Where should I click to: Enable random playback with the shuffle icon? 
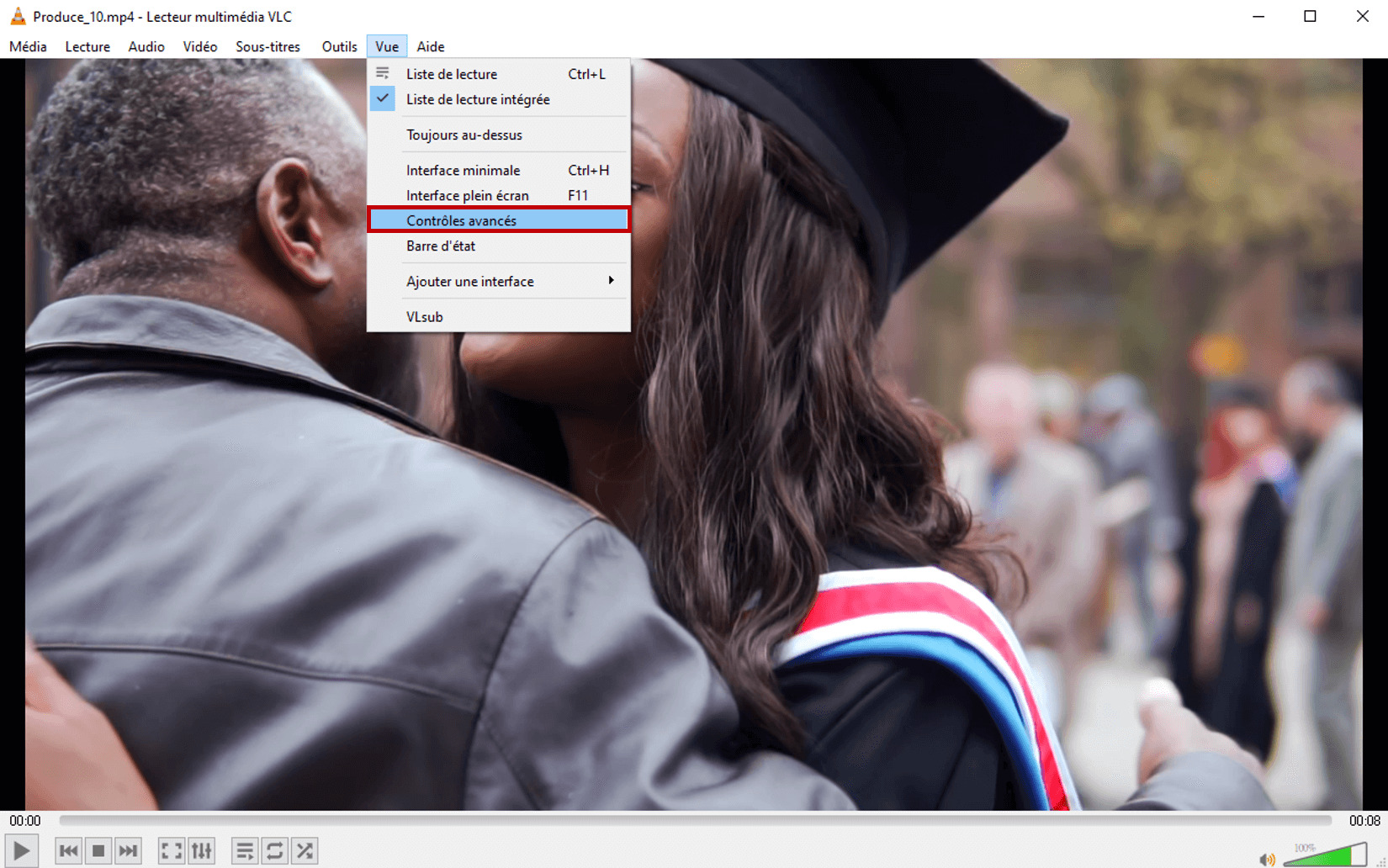(x=305, y=849)
